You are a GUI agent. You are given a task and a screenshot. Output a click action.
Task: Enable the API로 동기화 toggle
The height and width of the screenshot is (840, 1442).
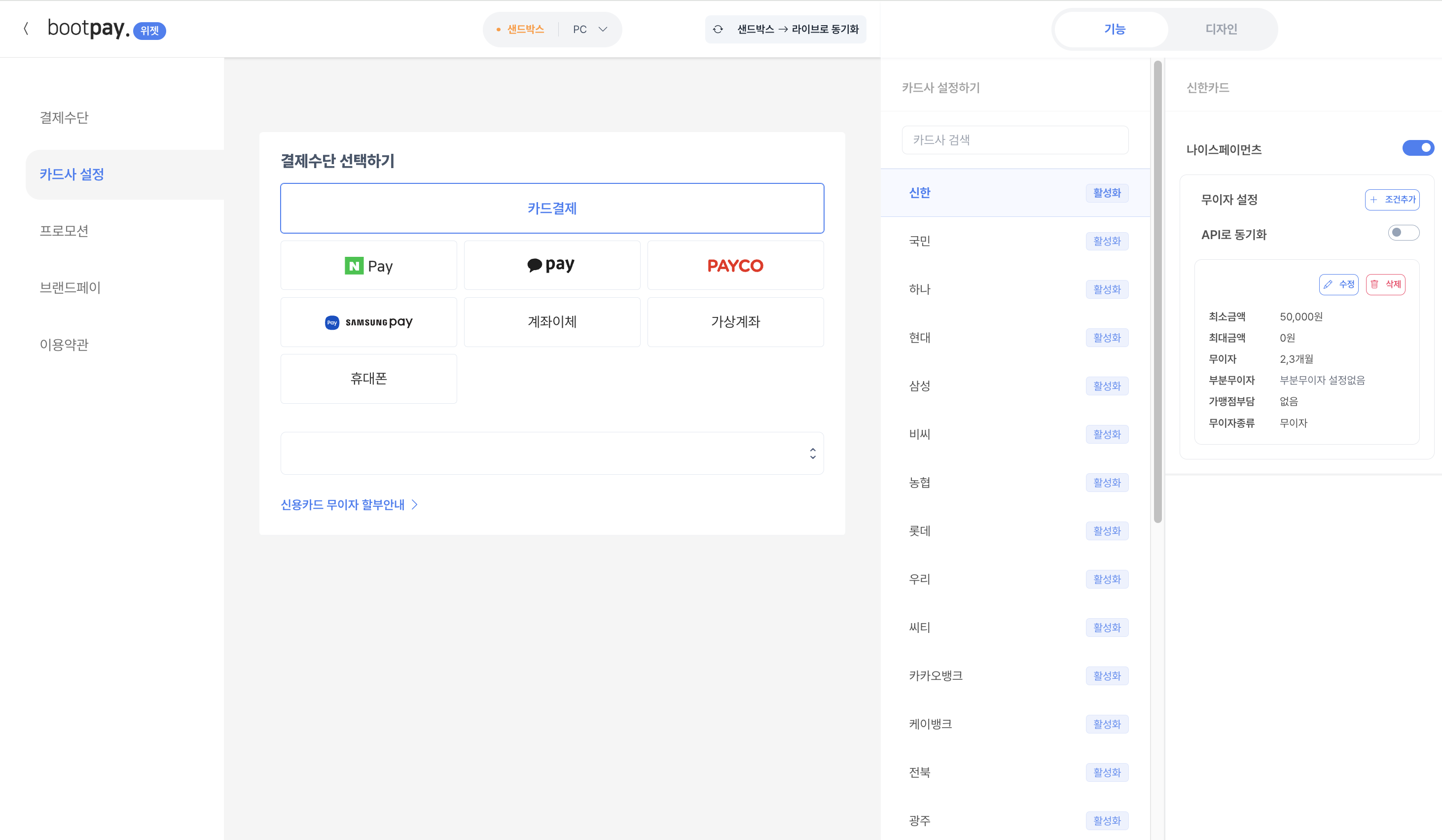pos(1404,233)
